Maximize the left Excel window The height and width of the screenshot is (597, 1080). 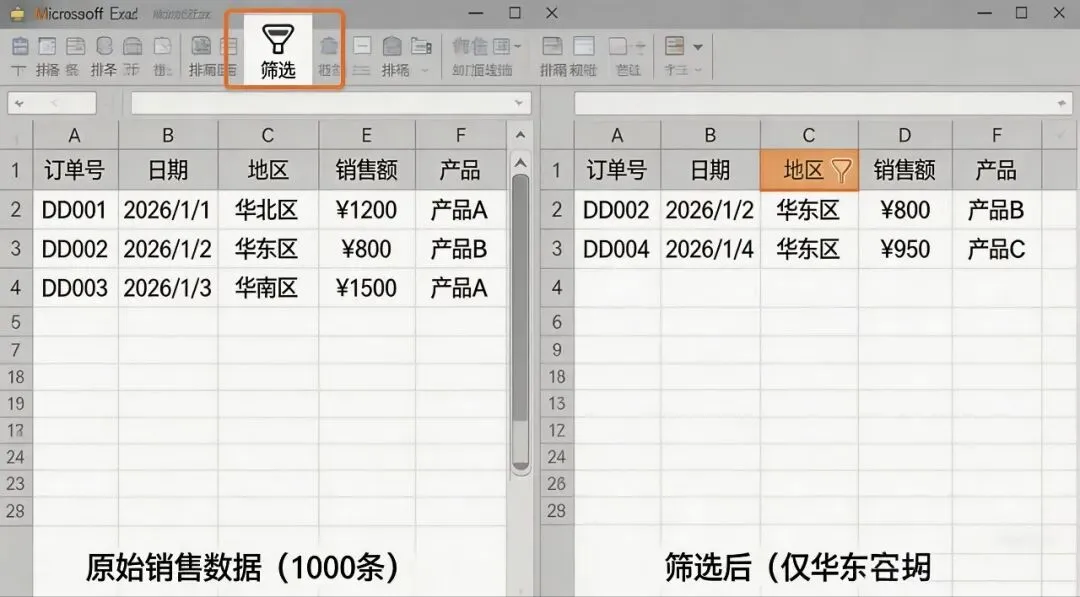[515, 12]
